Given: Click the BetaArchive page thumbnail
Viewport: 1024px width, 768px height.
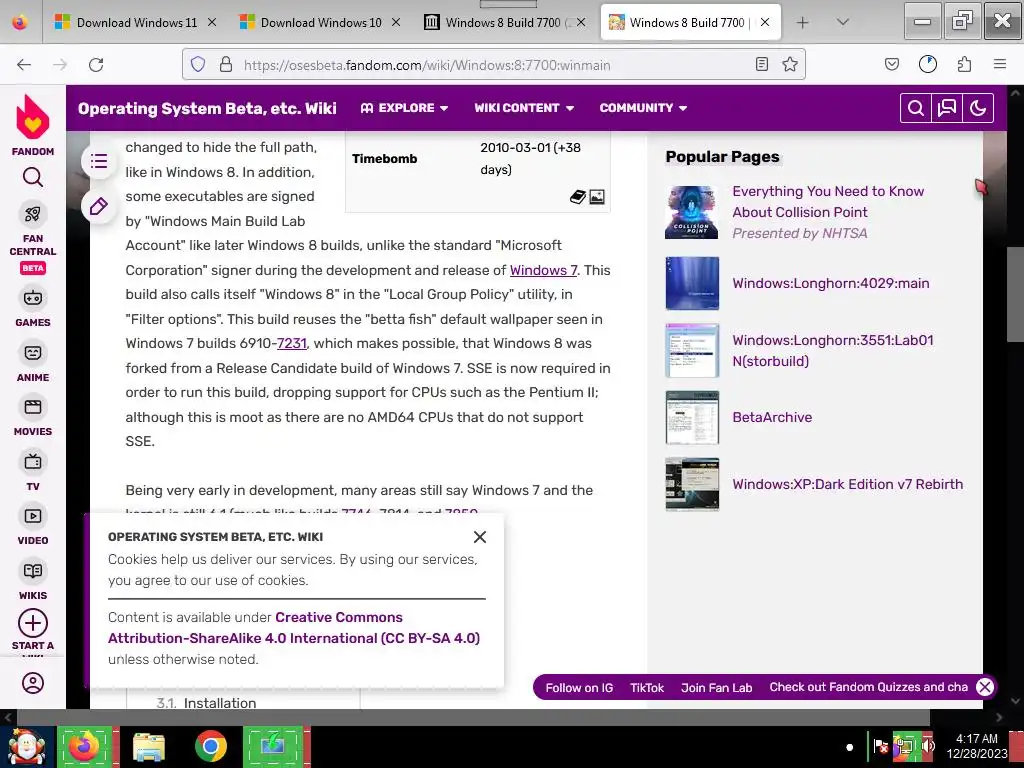Looking at the screenshot, I should pyautogui.click(x=692, y=417).
